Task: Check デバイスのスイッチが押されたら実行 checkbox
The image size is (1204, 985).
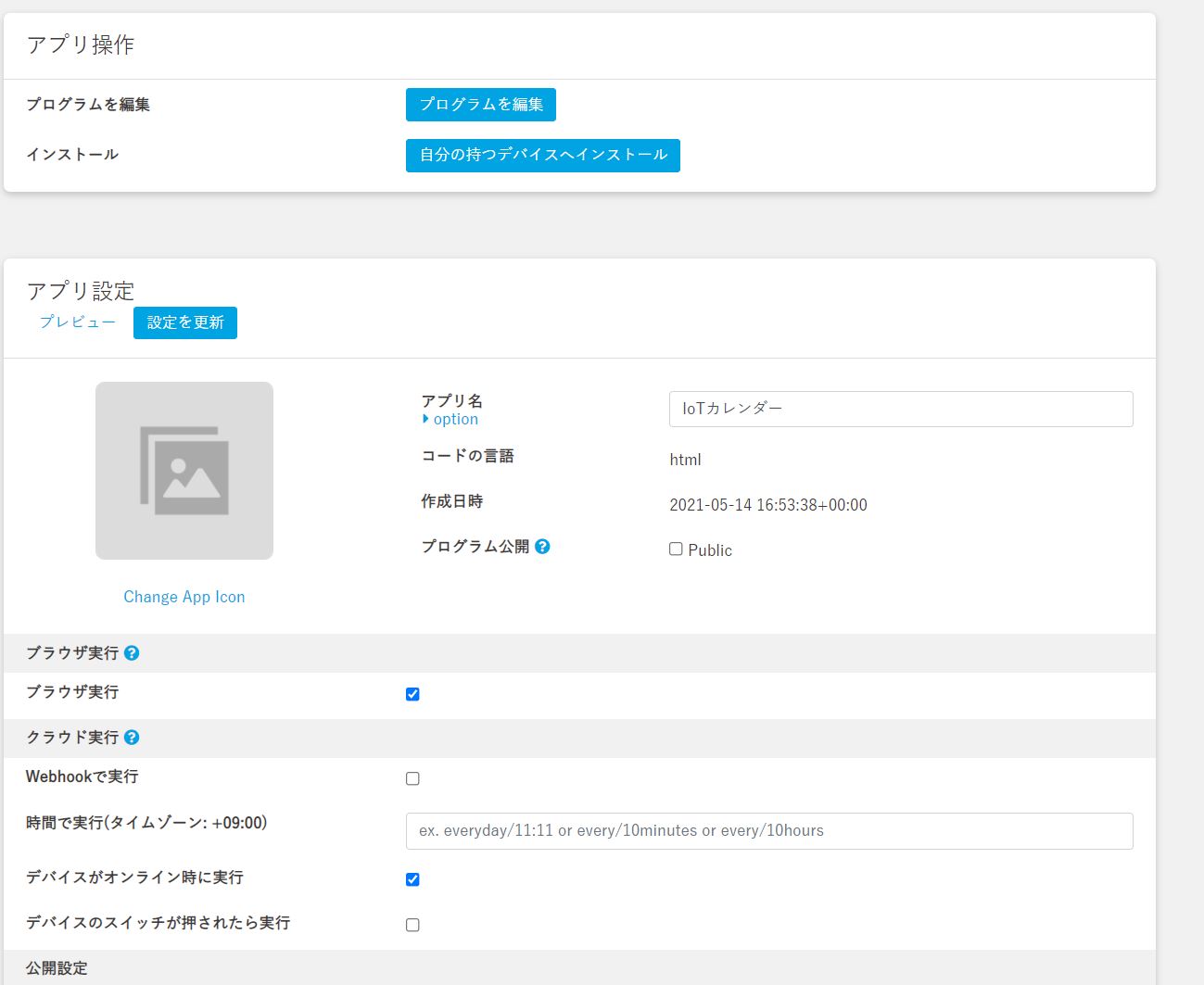Action: click(412, 925)
